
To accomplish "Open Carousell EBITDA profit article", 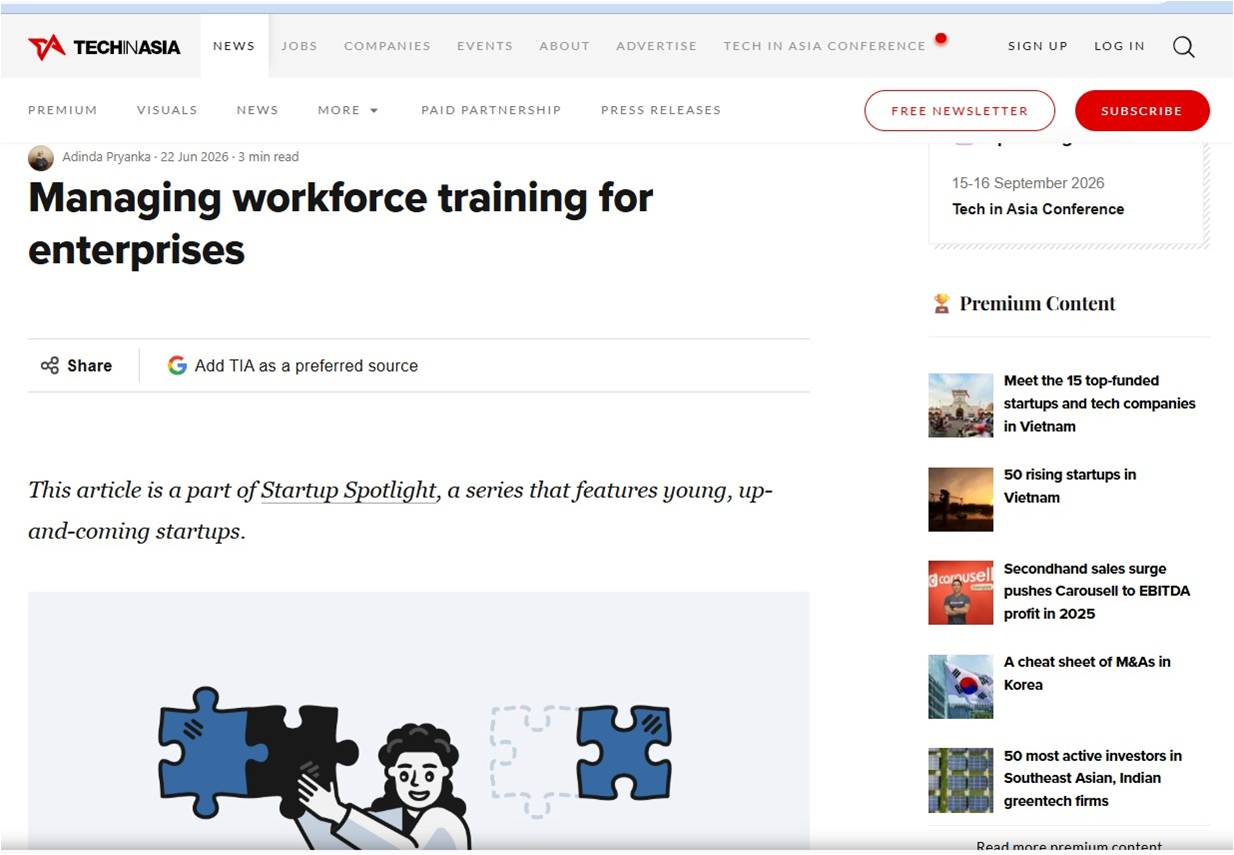I will point(1097,591).
